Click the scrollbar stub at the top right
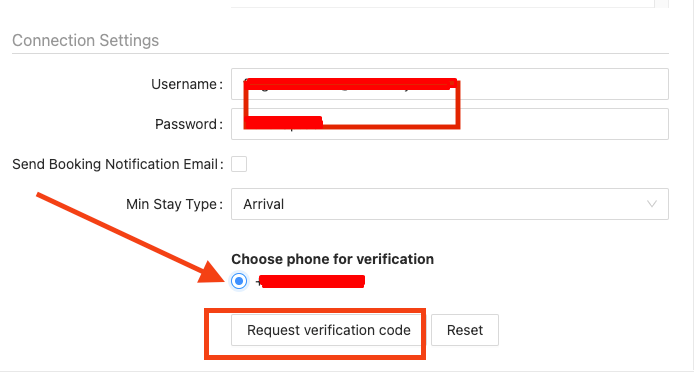The image size is (694, 373). pos(662,4)
